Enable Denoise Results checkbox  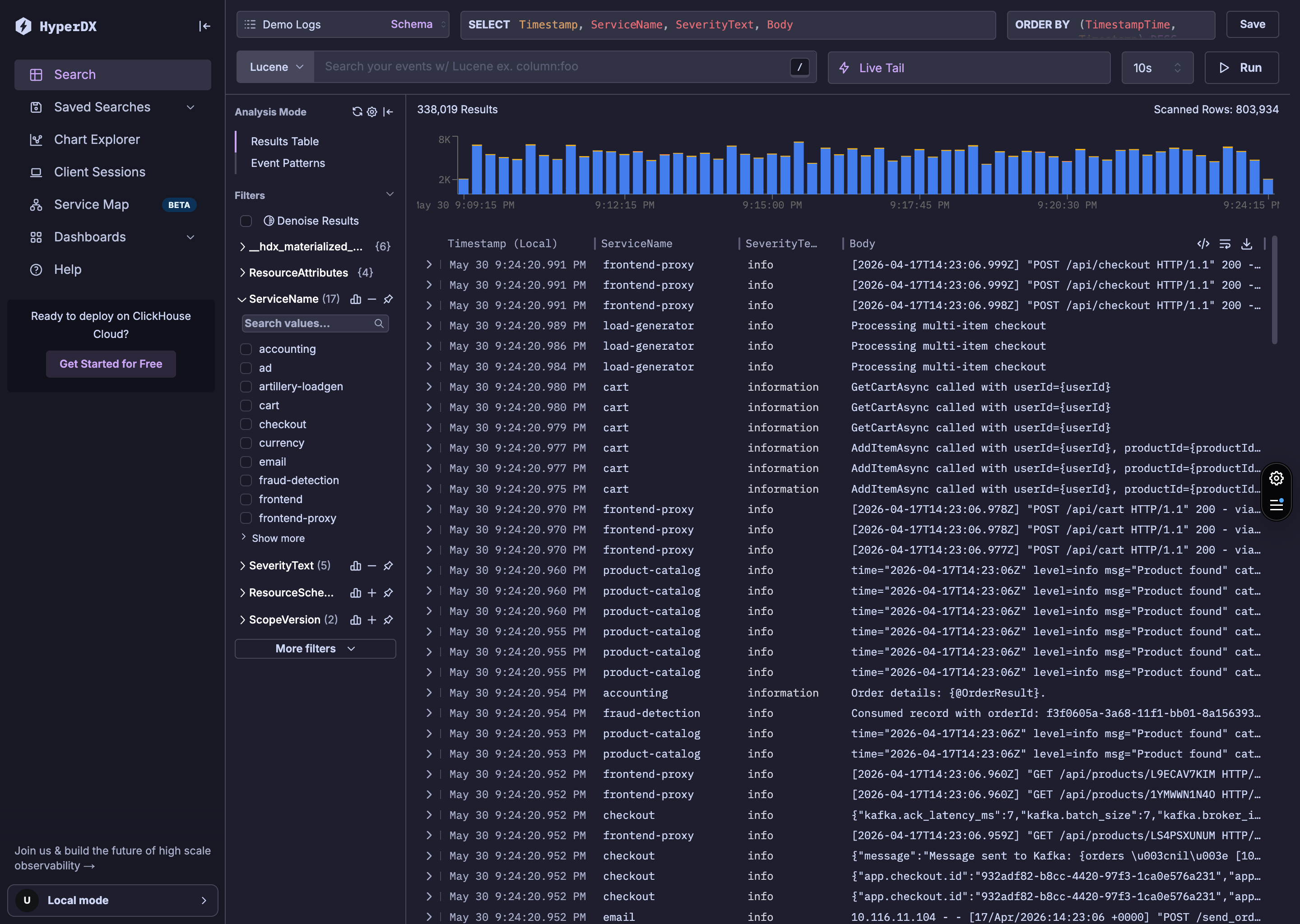tap(246, 222)
